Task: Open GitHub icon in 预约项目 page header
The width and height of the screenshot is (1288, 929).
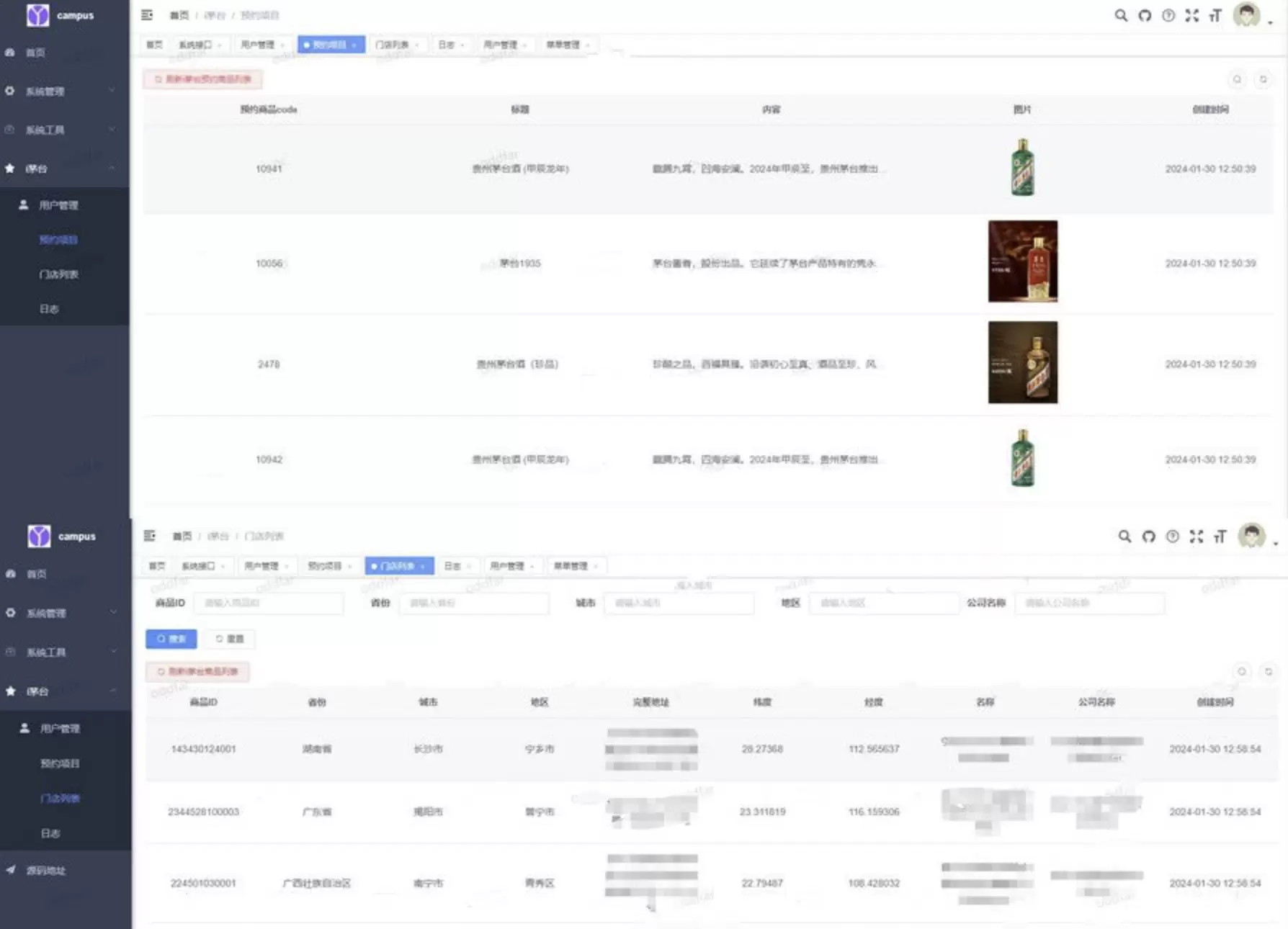Action: 1145,15
